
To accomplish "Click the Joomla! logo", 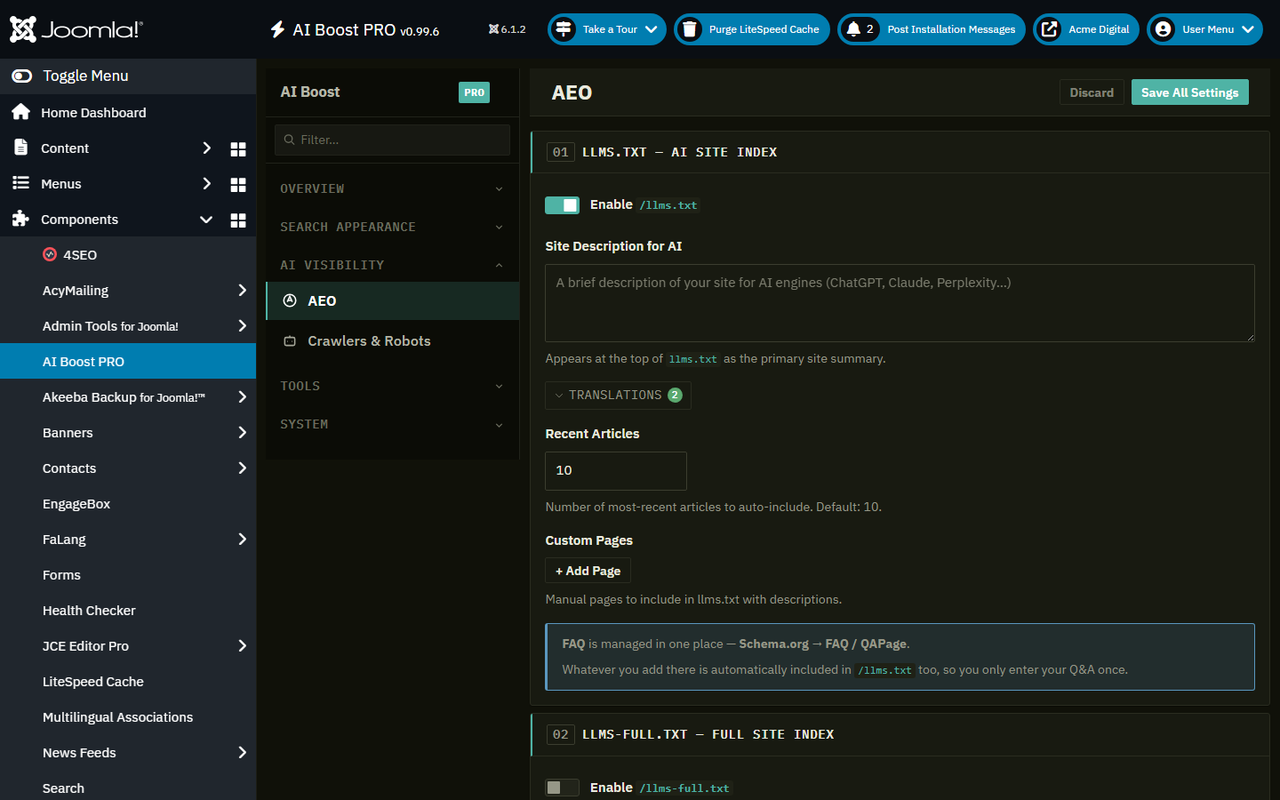I will pos(76,29).
